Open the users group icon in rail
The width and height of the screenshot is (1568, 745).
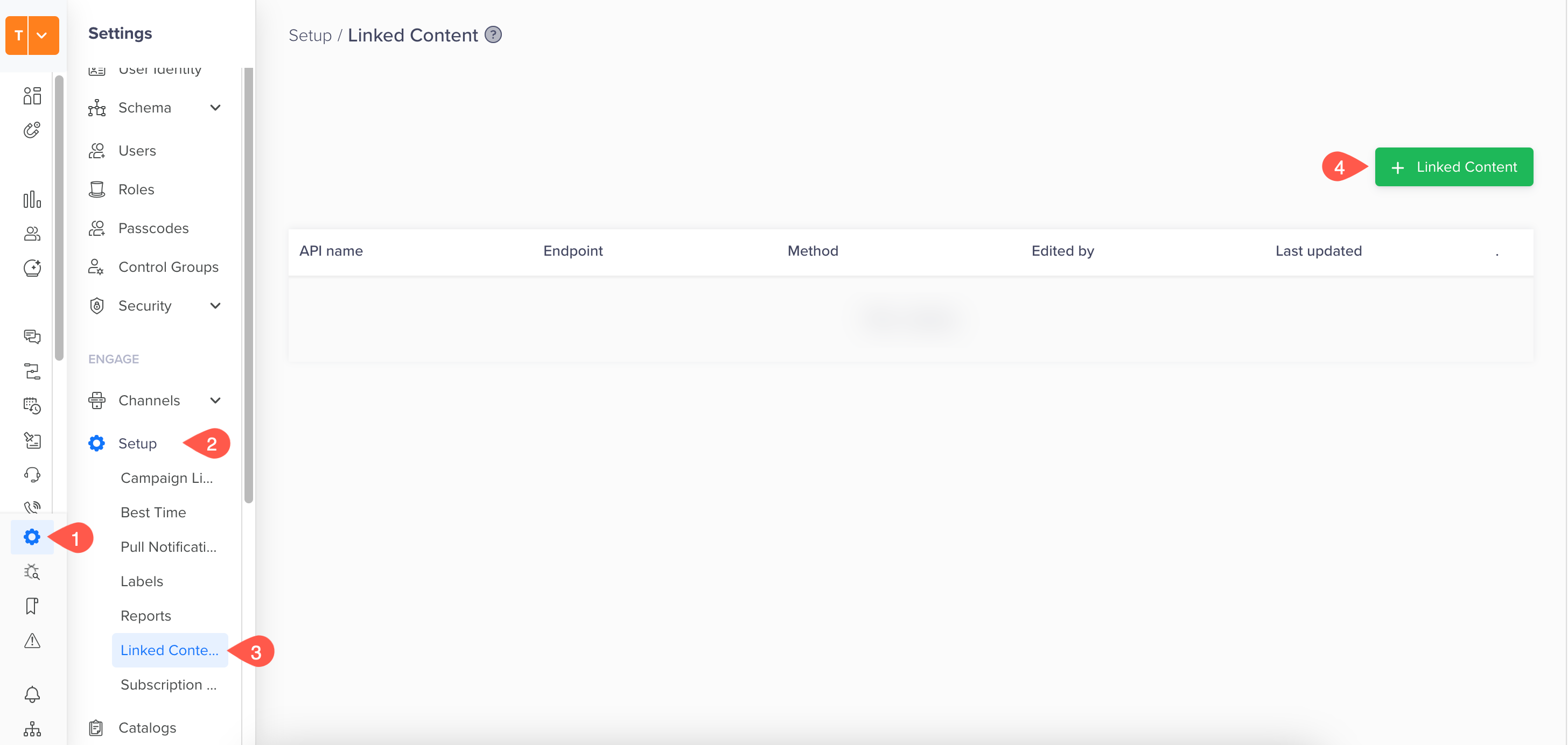coord(32,234)
